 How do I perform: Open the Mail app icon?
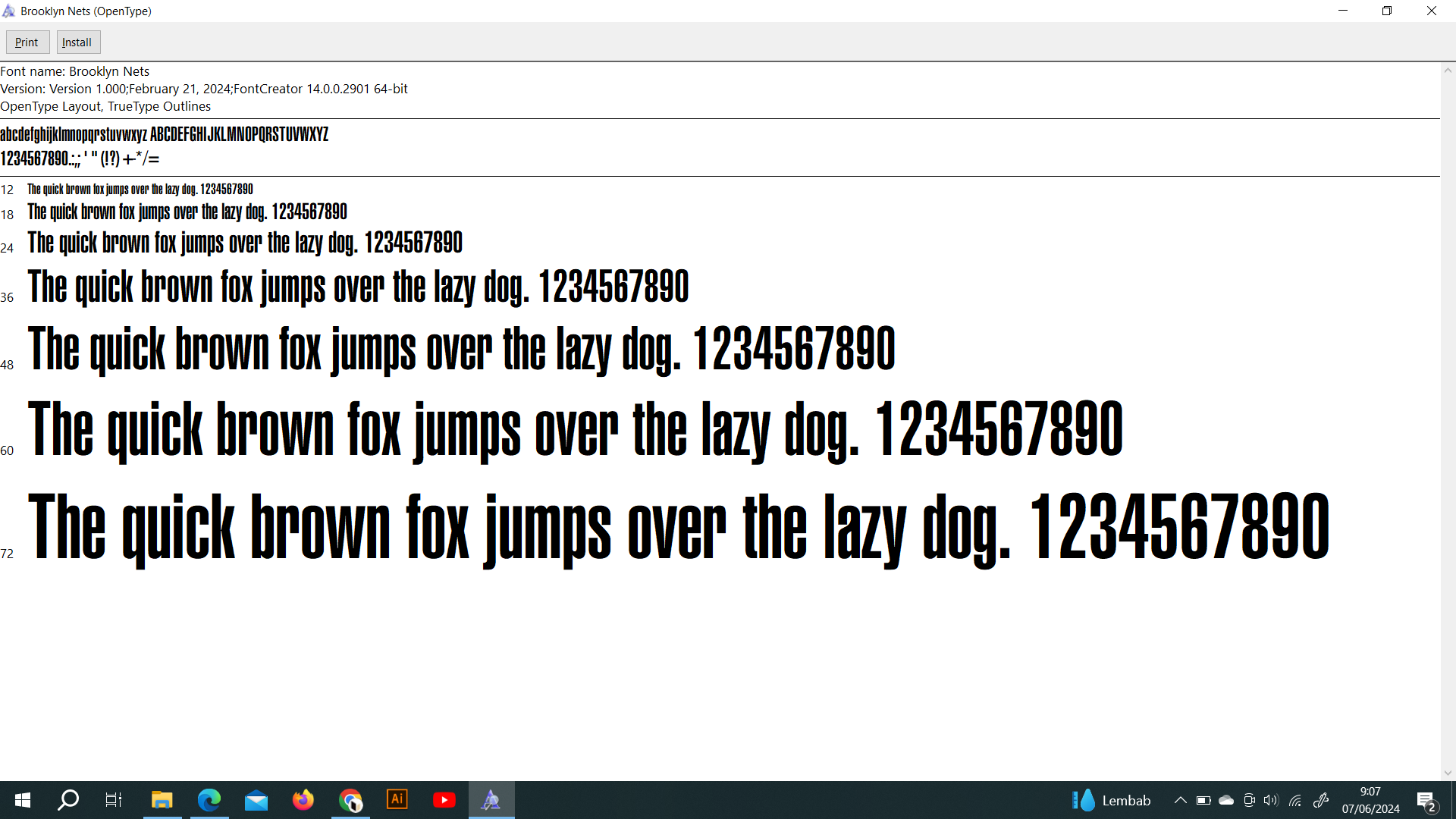coord(256,800)
